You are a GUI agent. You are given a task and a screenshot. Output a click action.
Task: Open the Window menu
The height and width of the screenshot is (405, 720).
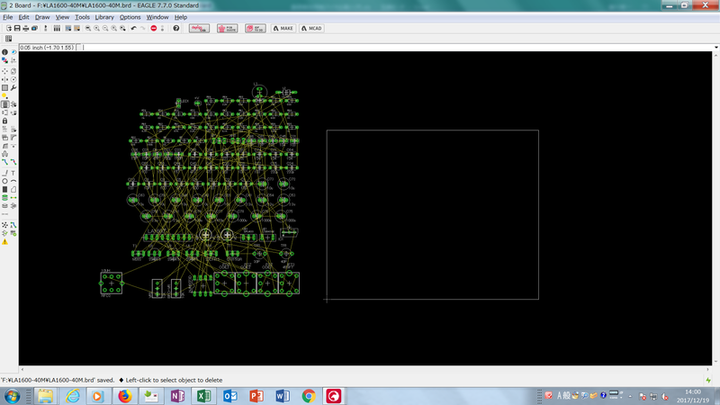tap(157, 17)
